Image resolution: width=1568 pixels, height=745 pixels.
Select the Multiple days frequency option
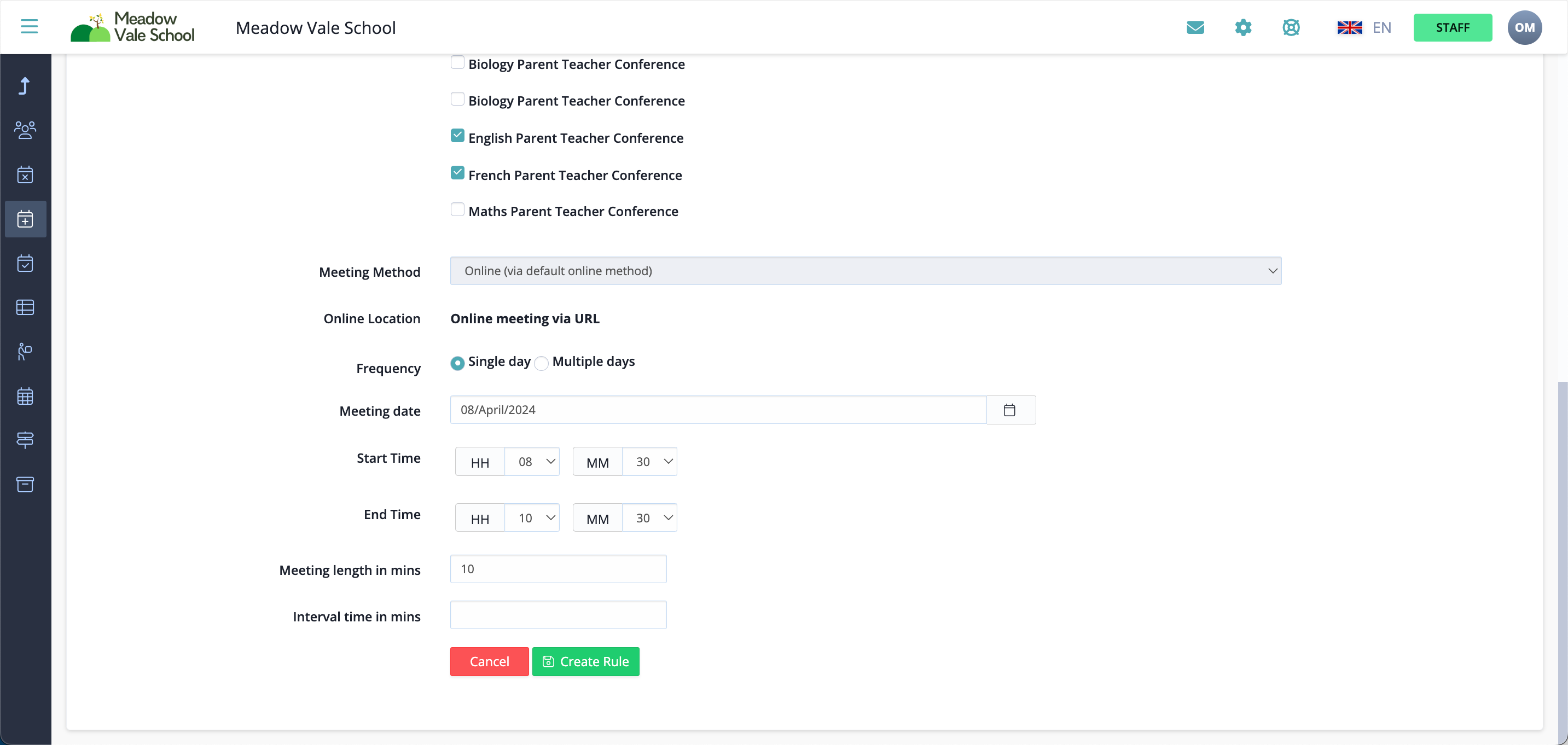point(541,363)
